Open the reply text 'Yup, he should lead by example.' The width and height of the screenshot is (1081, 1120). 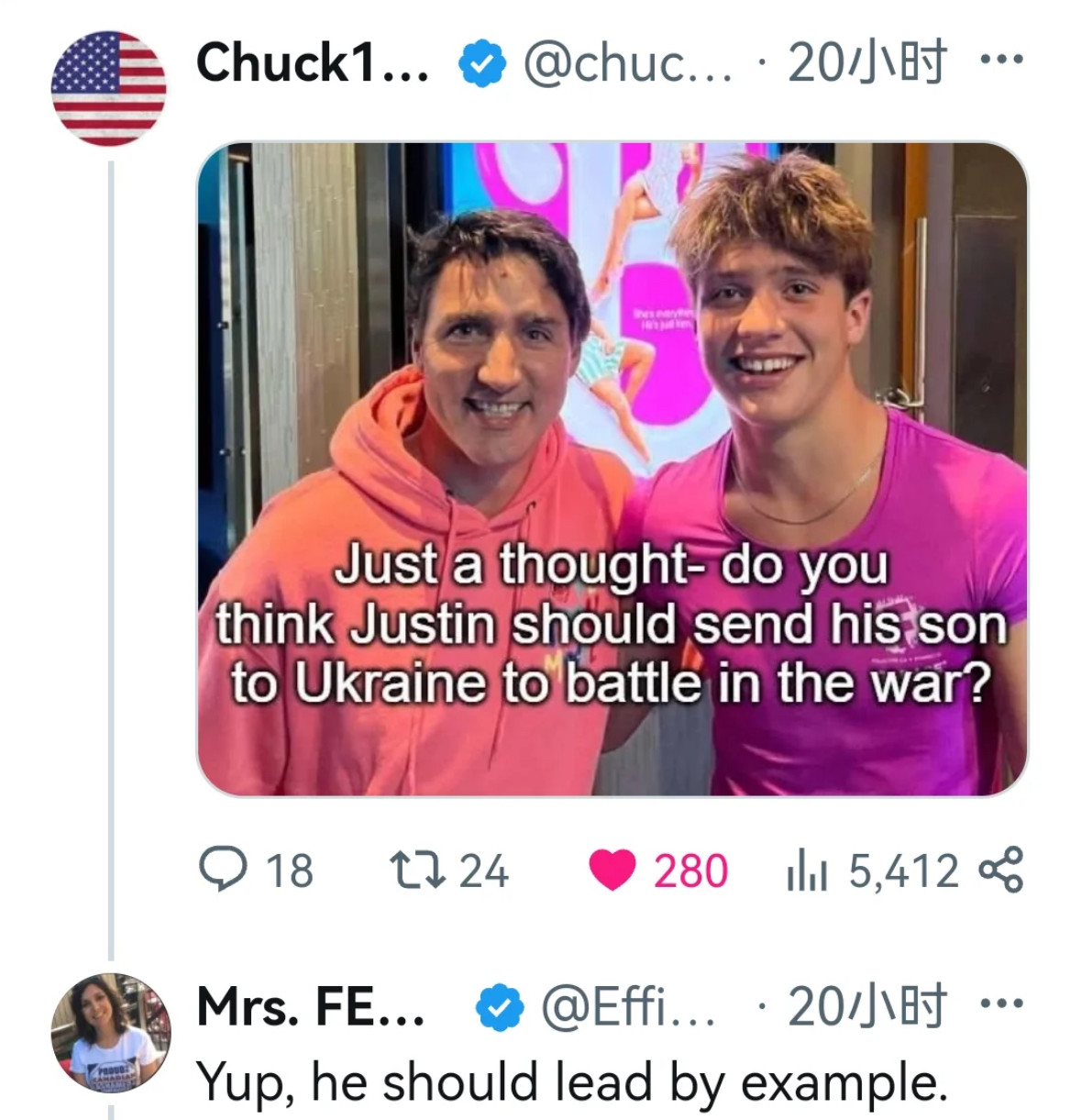click(x=572, y=1082)
